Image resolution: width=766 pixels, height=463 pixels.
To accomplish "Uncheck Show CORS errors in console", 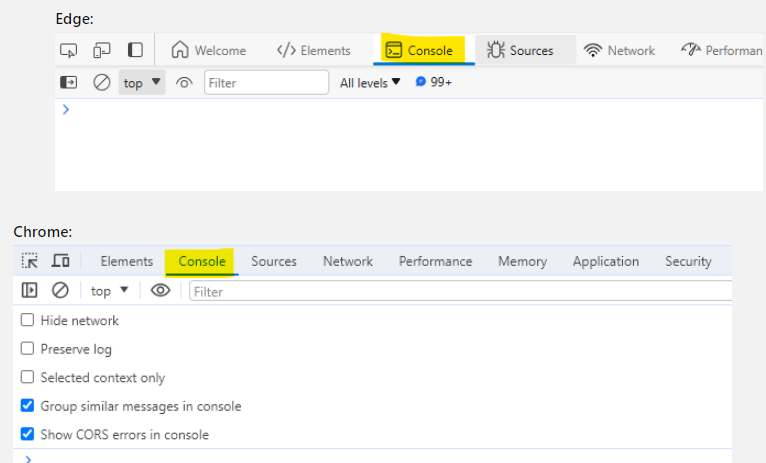I will pyautogui.click(x=27, y=434).
